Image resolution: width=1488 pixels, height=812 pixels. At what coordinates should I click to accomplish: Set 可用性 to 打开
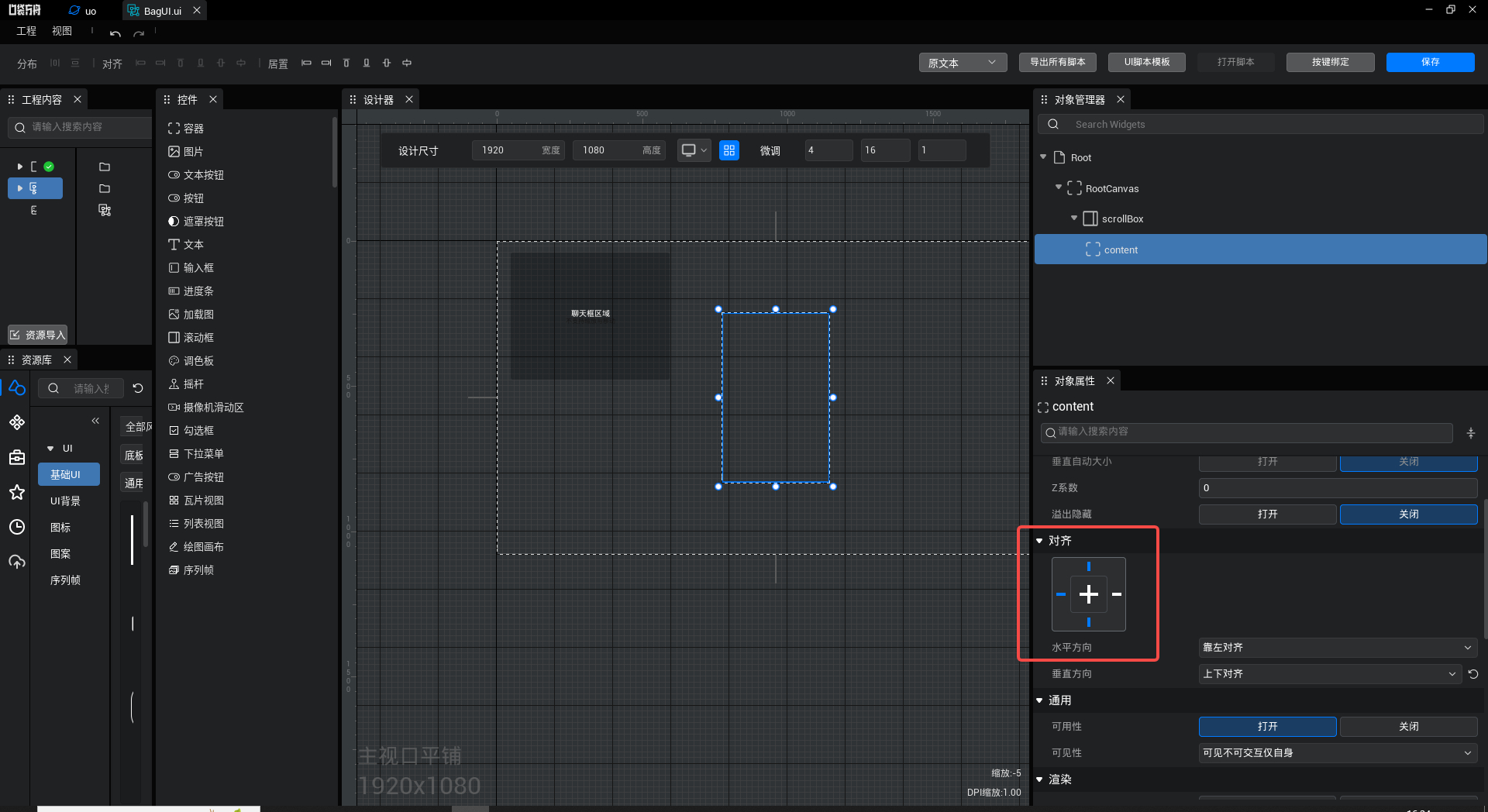coord(1267,727)
